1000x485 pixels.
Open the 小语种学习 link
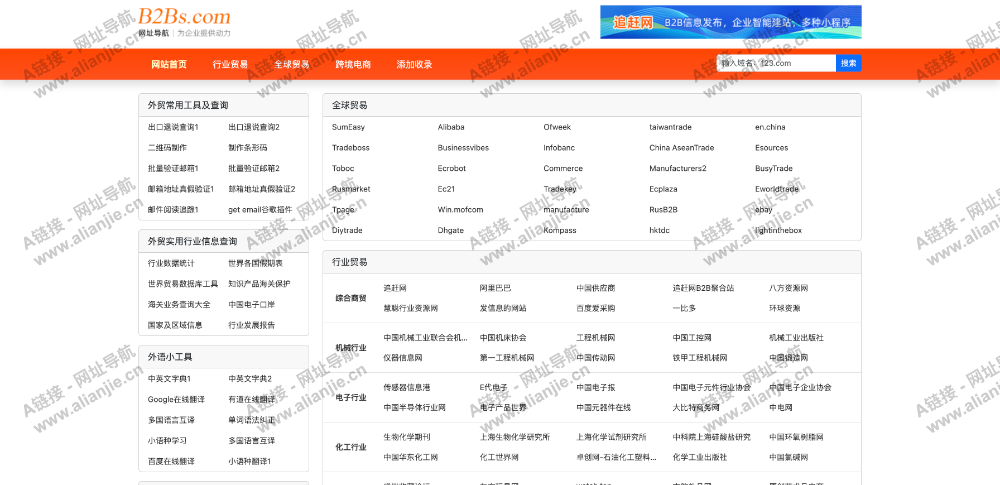pyautogui.click(x=167, y=440)
